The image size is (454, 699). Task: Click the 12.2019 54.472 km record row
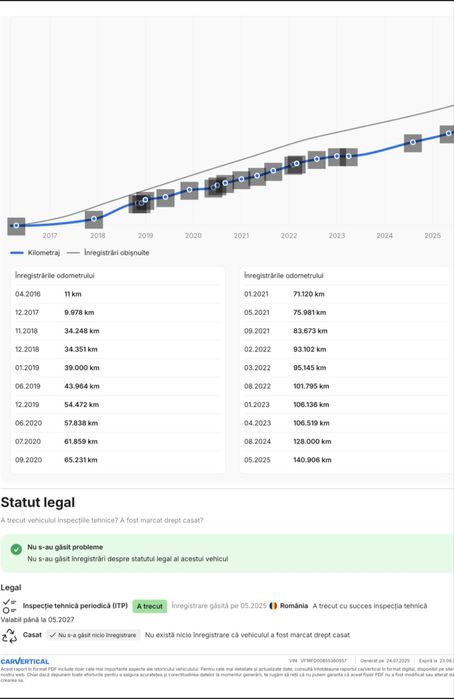click(x=117, y=405)
